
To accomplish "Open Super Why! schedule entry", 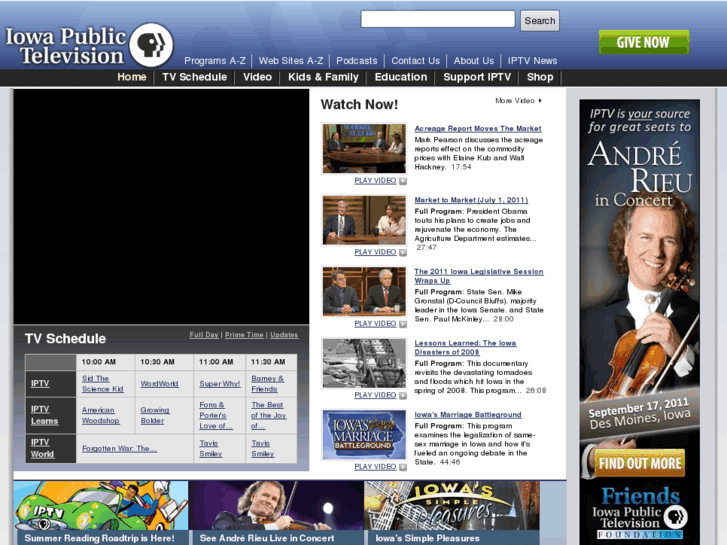I will pyautogui.click(x=220, y=384).
